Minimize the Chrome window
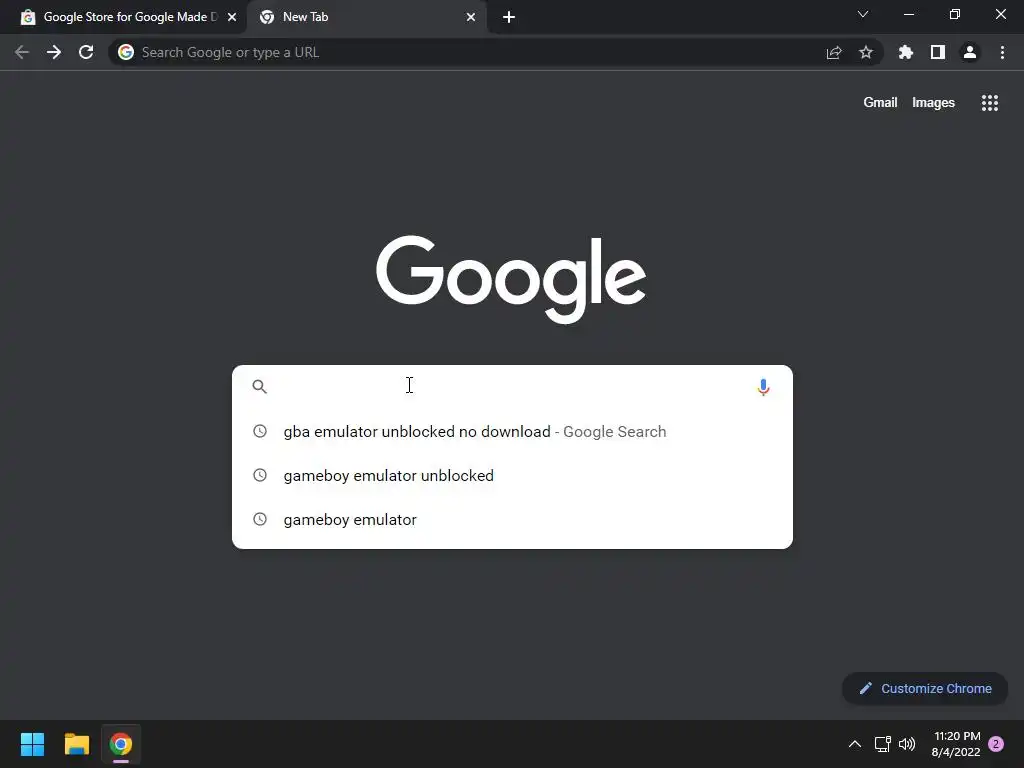Viewport: 1024px width, 768px height. 908,14
